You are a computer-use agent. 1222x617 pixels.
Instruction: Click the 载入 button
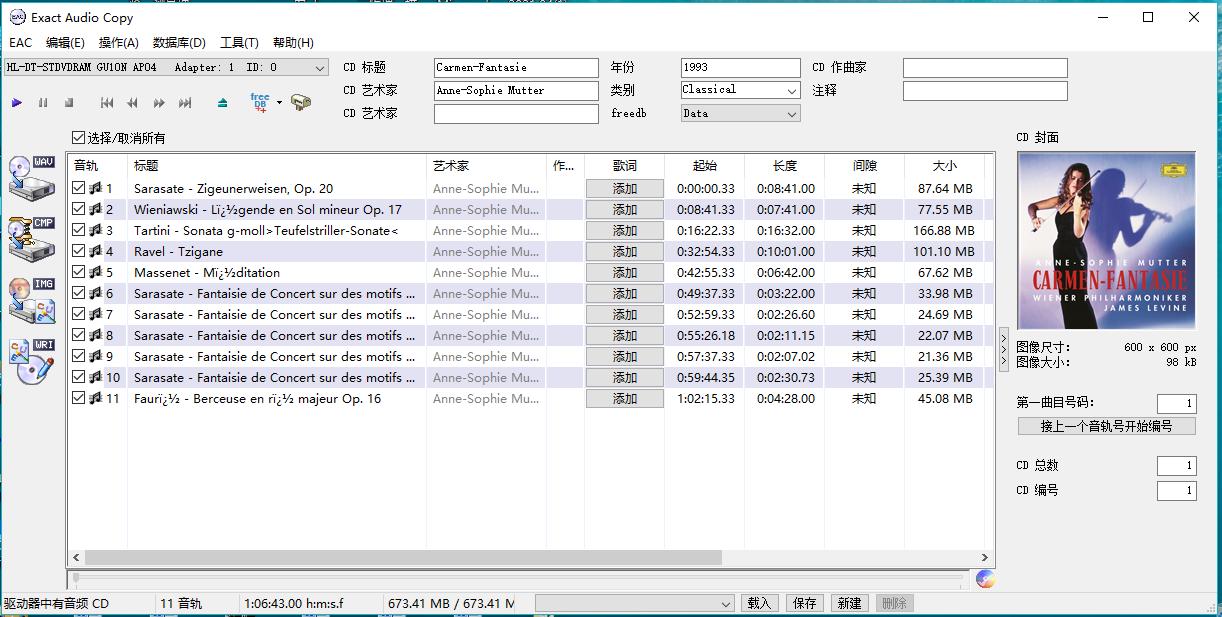[x=760, y=603]
